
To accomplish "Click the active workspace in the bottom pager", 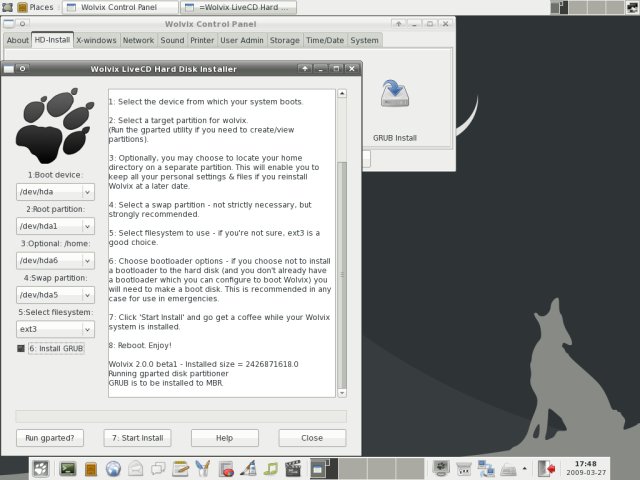I will [324, 469].
